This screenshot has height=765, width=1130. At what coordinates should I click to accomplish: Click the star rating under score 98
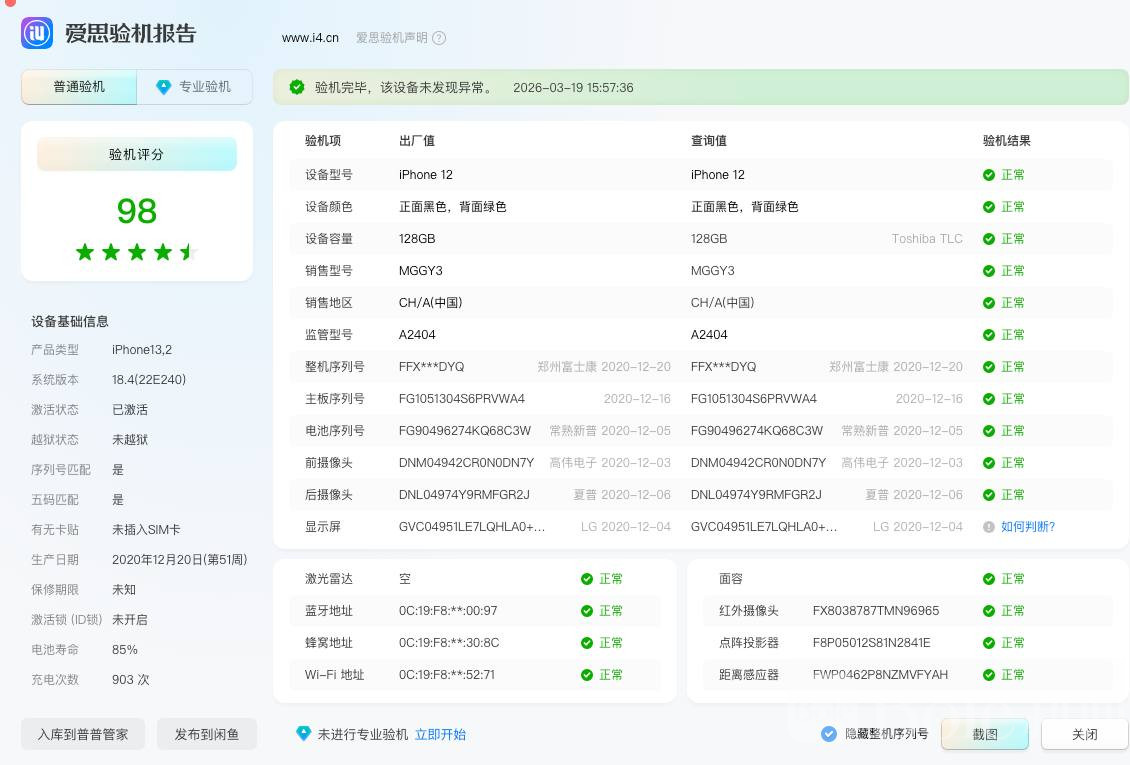[136, 252]
